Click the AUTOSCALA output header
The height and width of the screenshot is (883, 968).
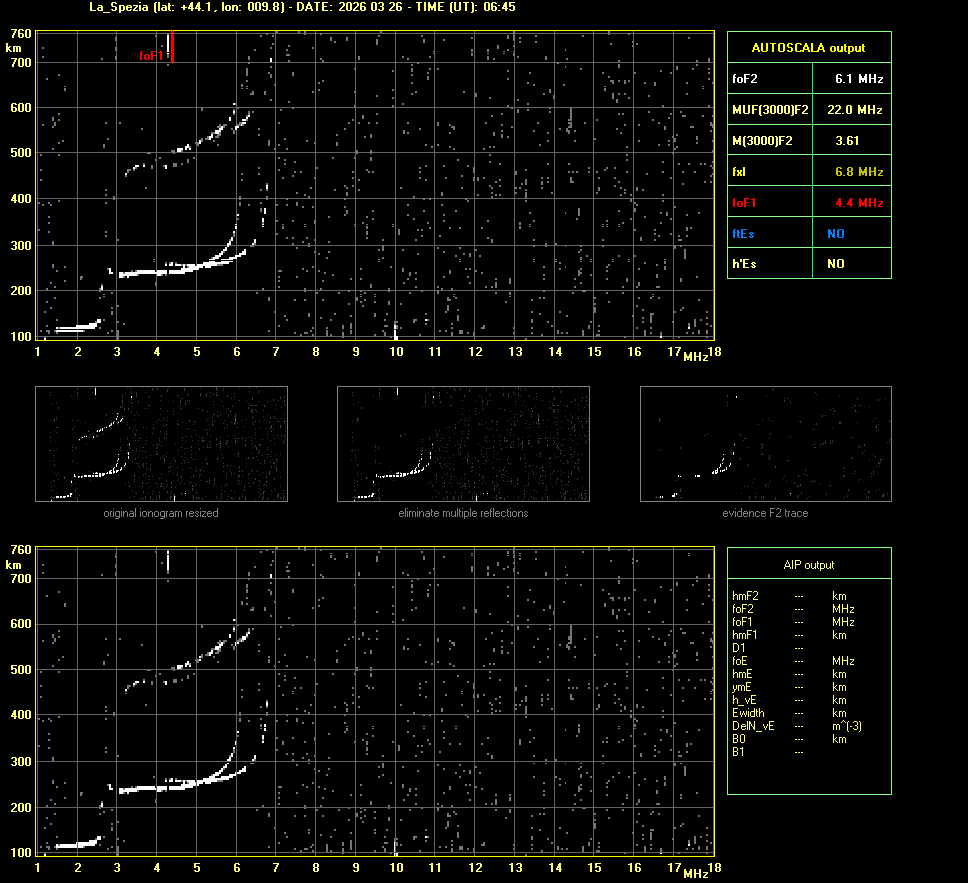pyautogui.click(x=808, y=47)
